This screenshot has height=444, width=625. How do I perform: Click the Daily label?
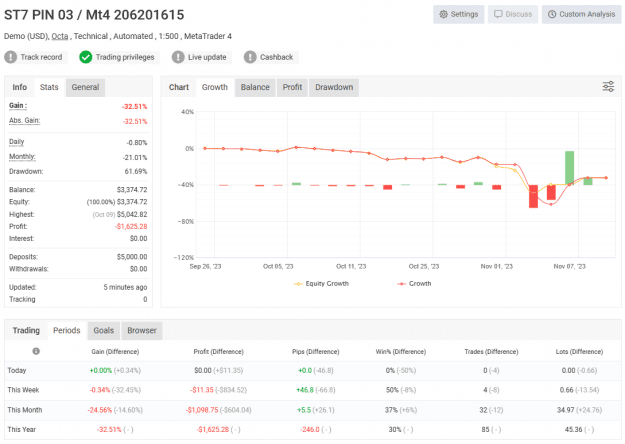16,141
